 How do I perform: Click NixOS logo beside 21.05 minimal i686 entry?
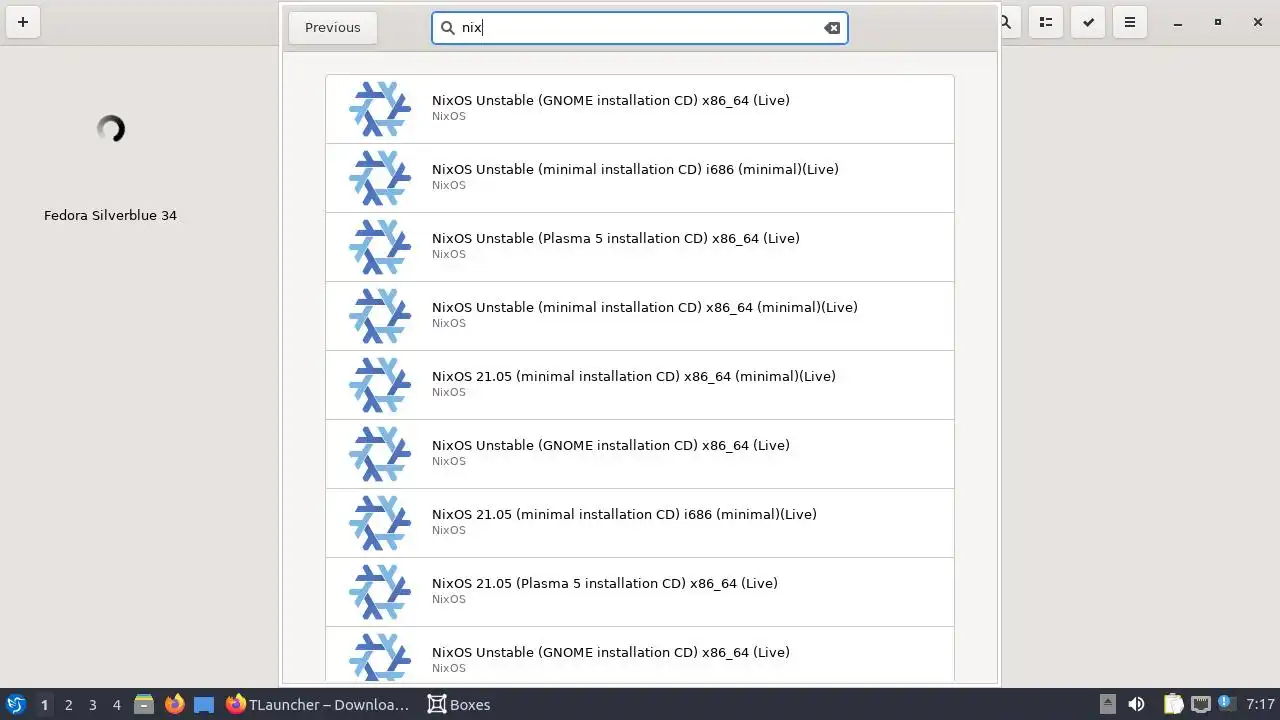[380, 523]
